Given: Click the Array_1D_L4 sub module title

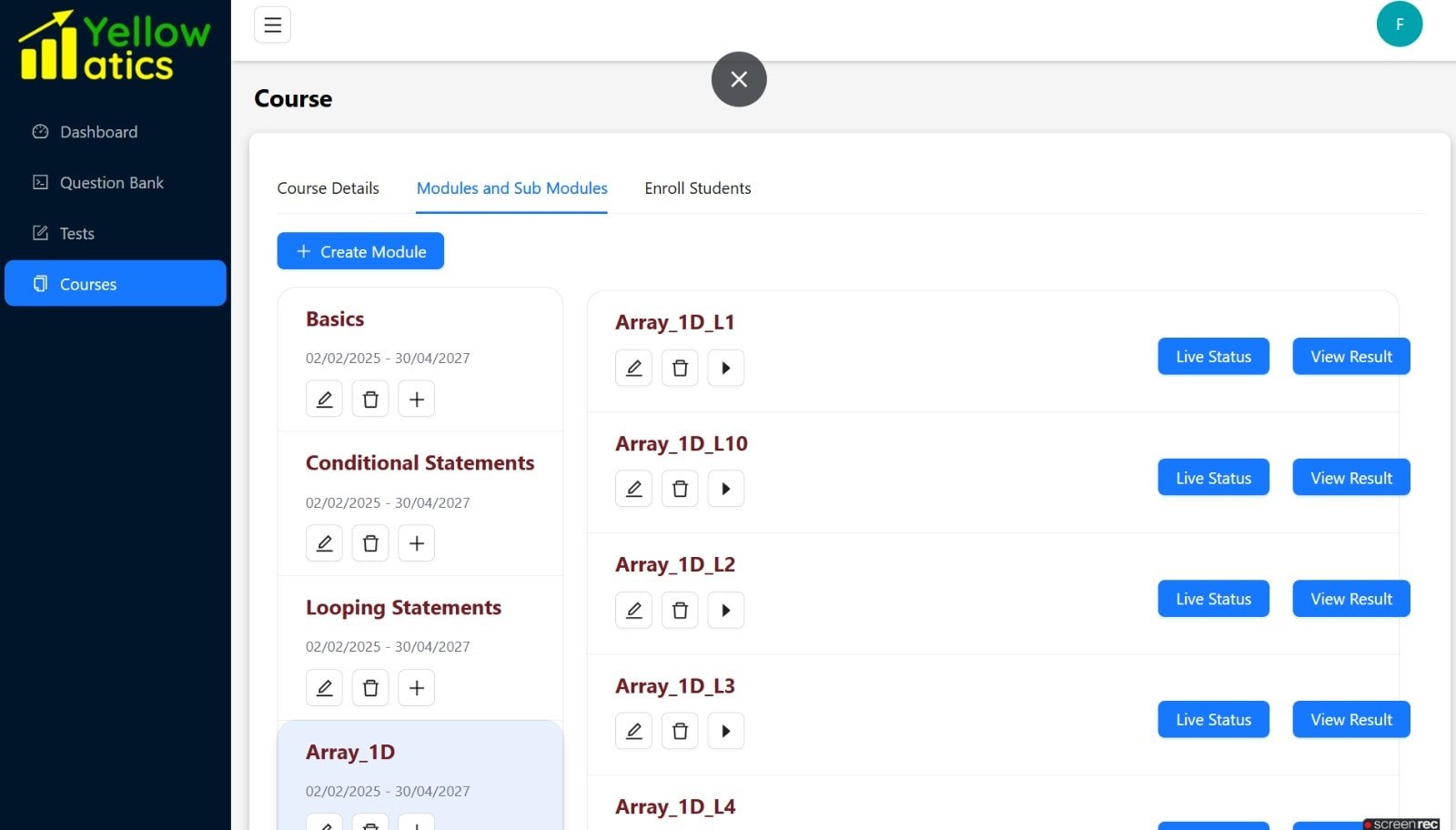Looking at the screenshot, I should (675, 807).
